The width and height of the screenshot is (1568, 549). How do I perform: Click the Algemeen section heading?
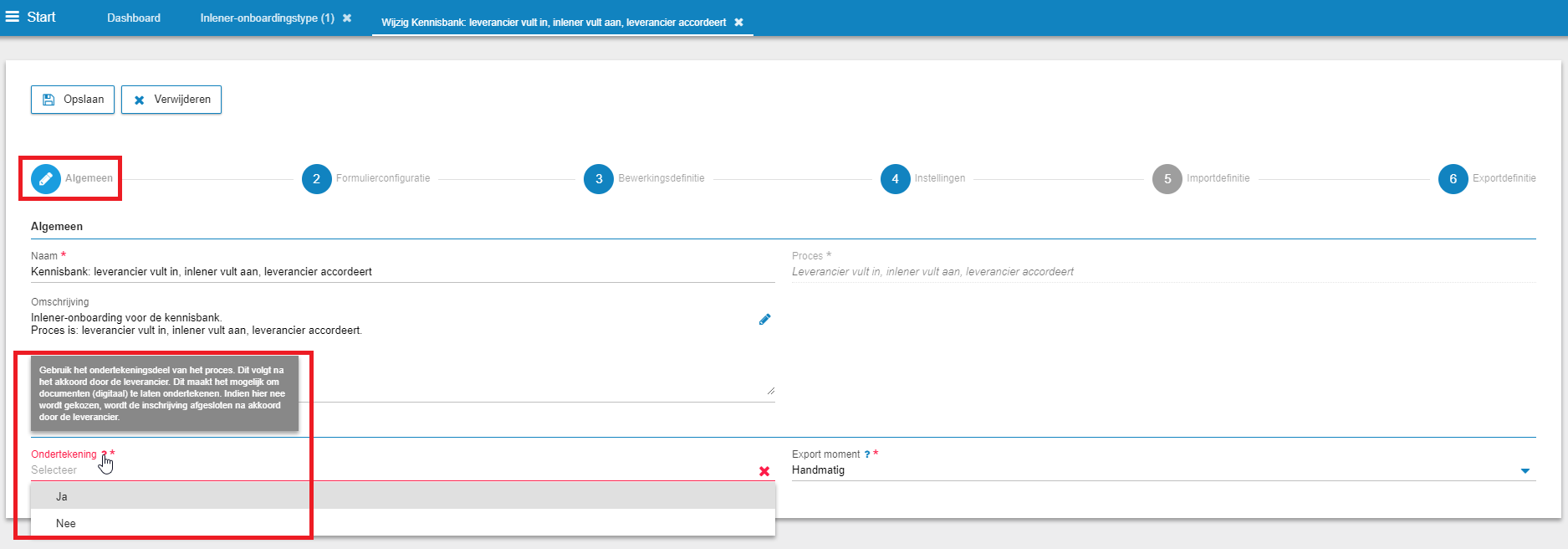[57, 227]
